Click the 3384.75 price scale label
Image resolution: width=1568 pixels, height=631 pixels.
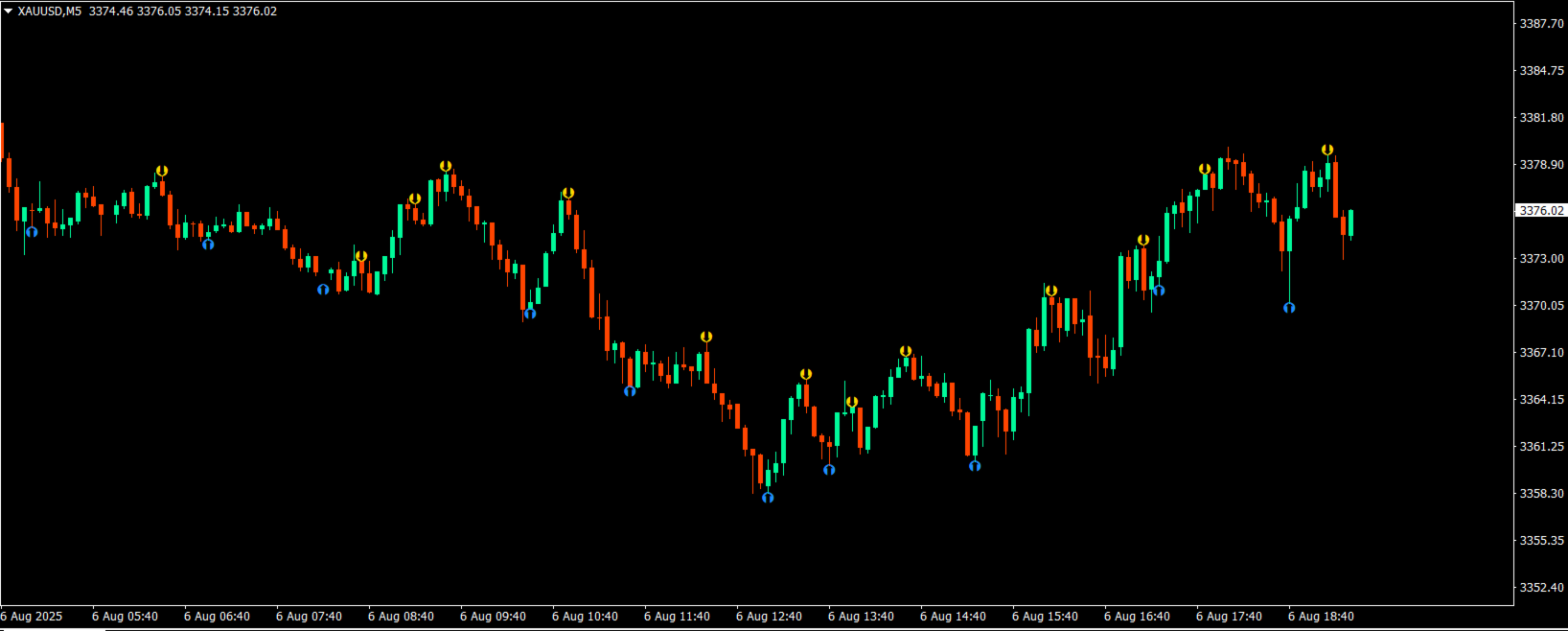coord(1541,70)
